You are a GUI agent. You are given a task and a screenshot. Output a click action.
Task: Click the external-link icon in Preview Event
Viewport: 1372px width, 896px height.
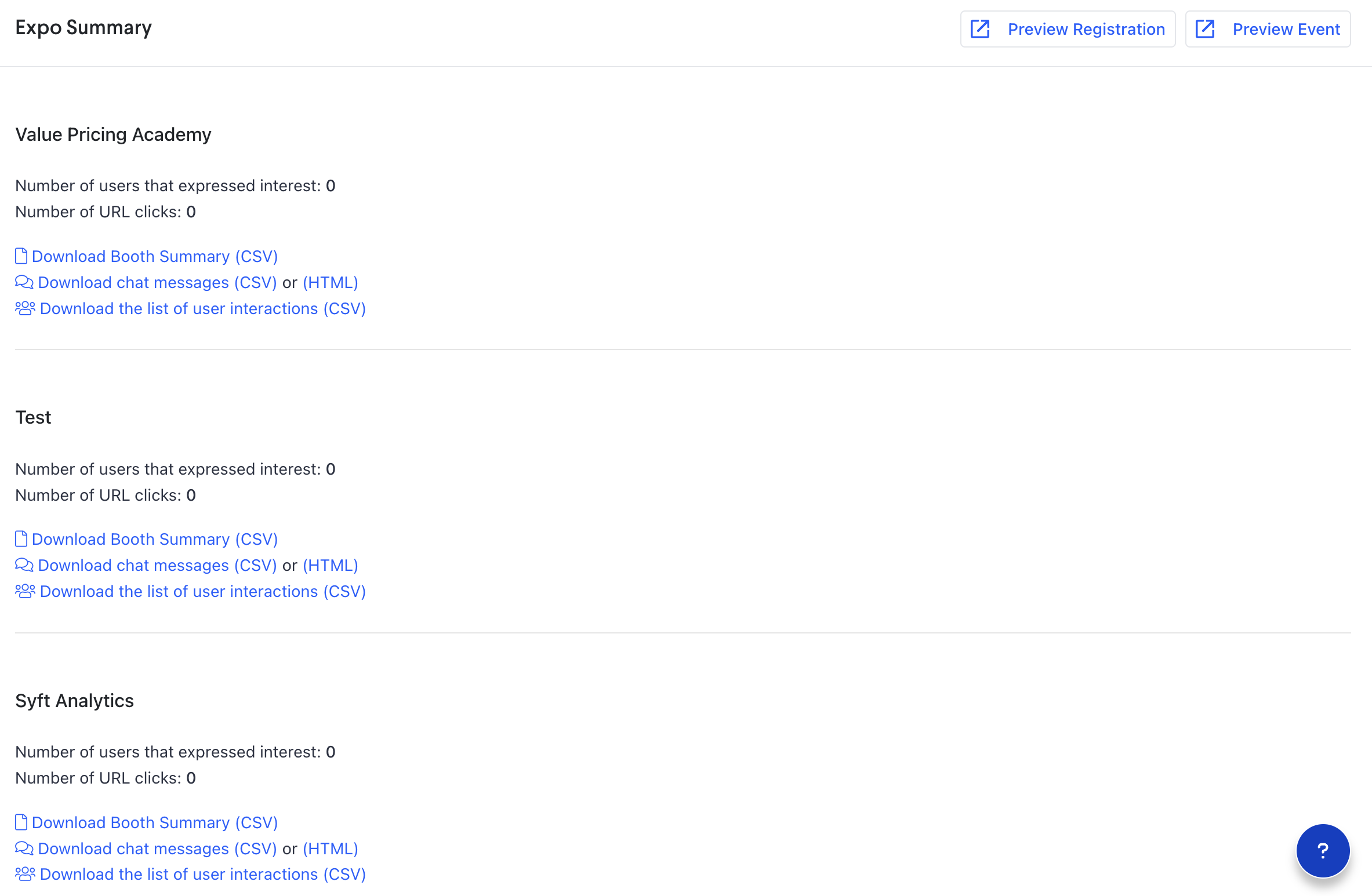pyautogui.click(x=1205, y=29)
